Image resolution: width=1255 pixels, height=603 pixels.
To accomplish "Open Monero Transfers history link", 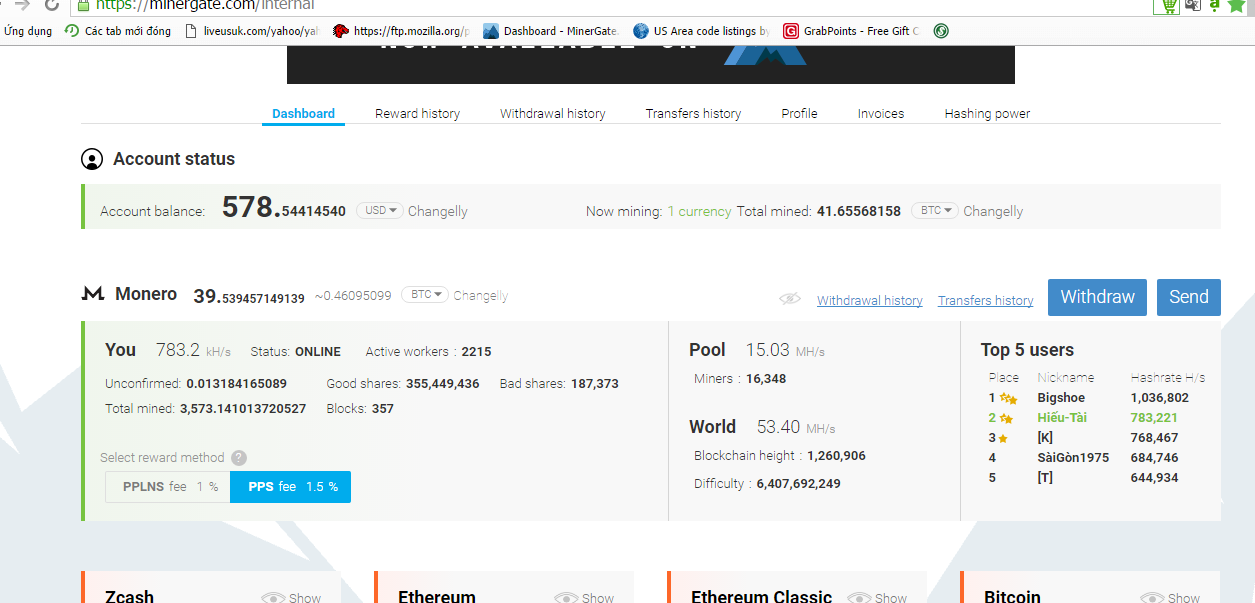I will 985,300.
